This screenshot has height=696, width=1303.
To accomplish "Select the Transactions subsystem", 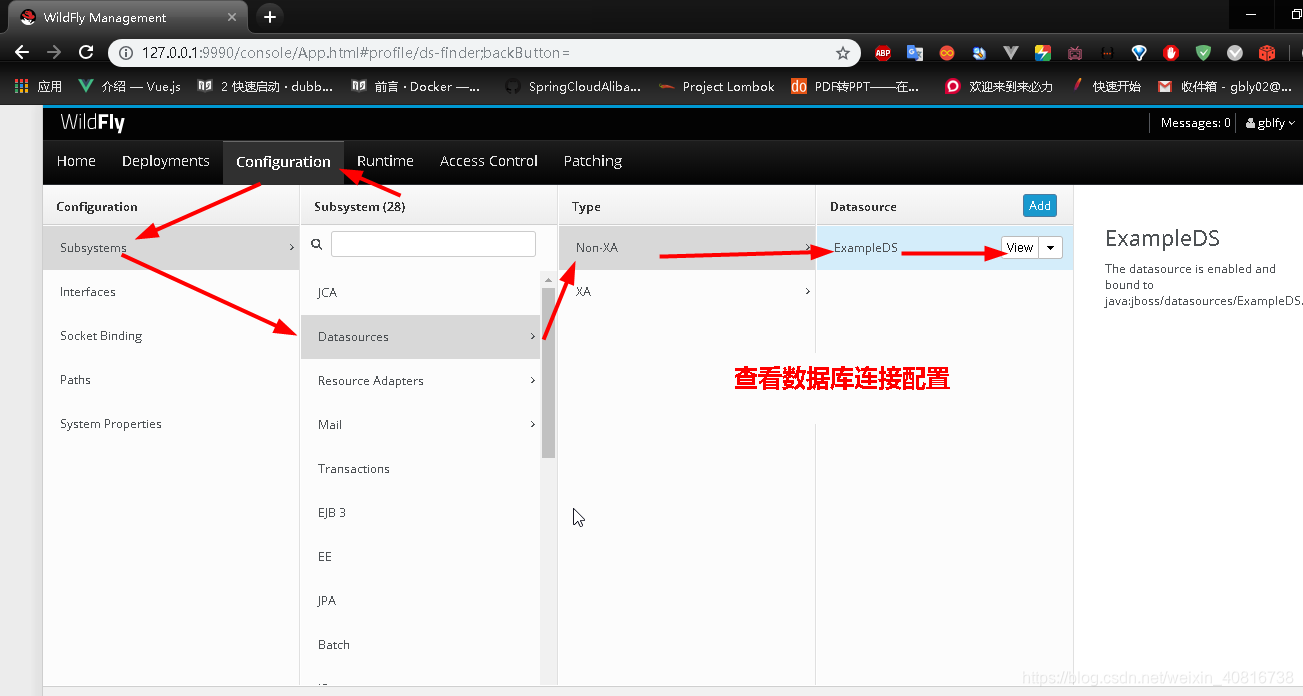I will pos(420,469).
